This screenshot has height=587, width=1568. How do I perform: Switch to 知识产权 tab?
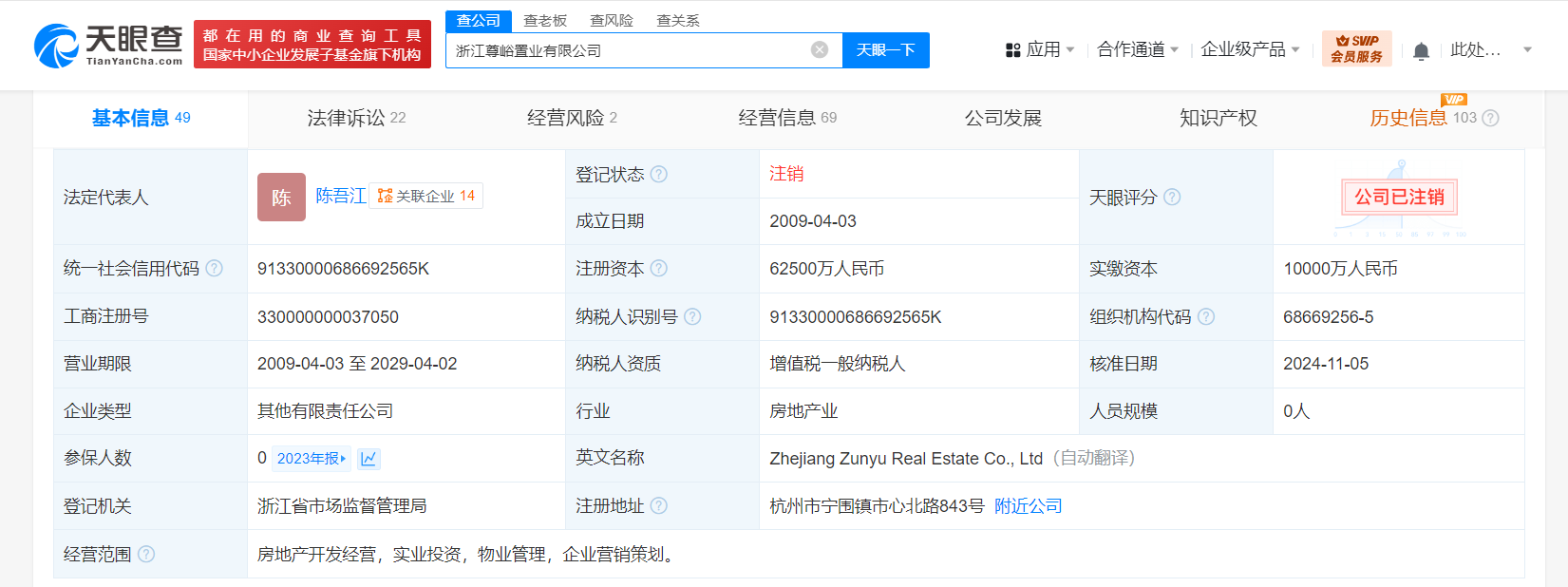click(1218, 118)
